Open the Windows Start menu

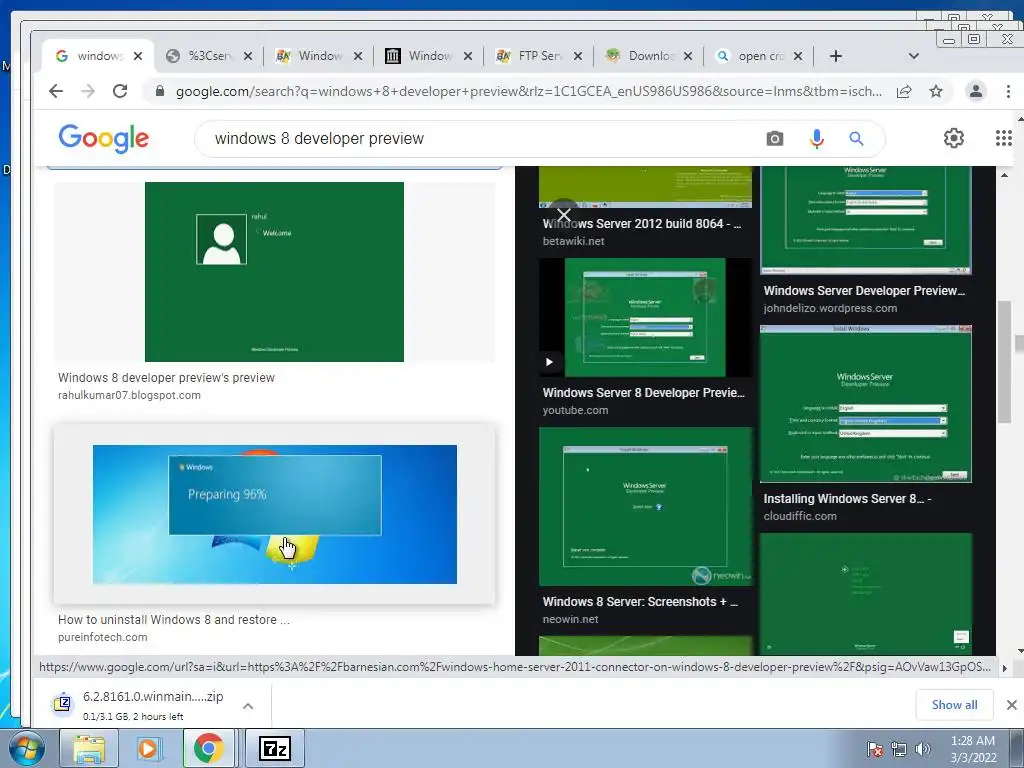(x=26, y=748)
